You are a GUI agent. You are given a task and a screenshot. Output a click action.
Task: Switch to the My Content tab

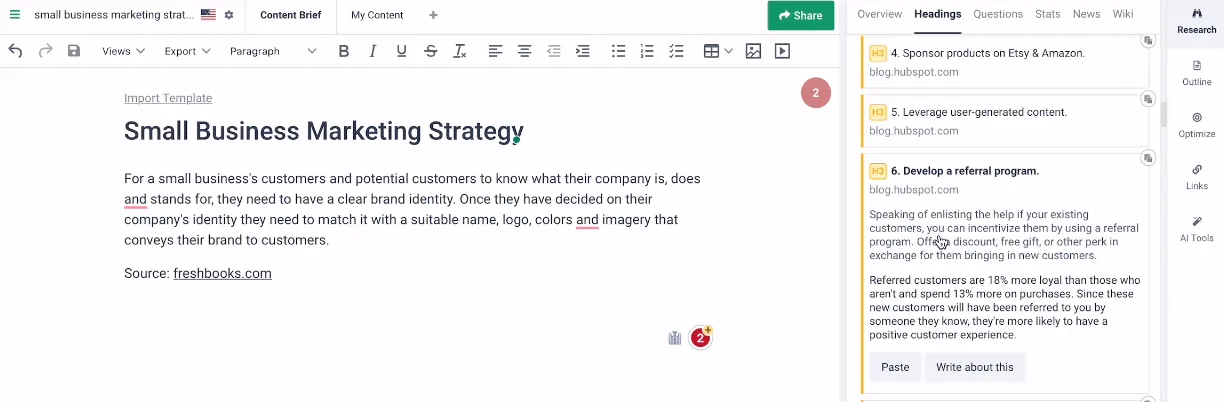click(377, 15)
